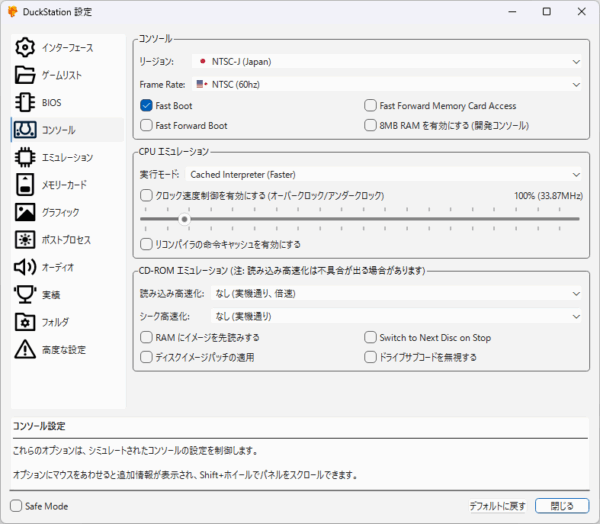Image resolution: width=600 pixels, height=524 pixels.
Task: Click the 実績 trophy icon
Action: pyautogui.click(x=25, y=294)
